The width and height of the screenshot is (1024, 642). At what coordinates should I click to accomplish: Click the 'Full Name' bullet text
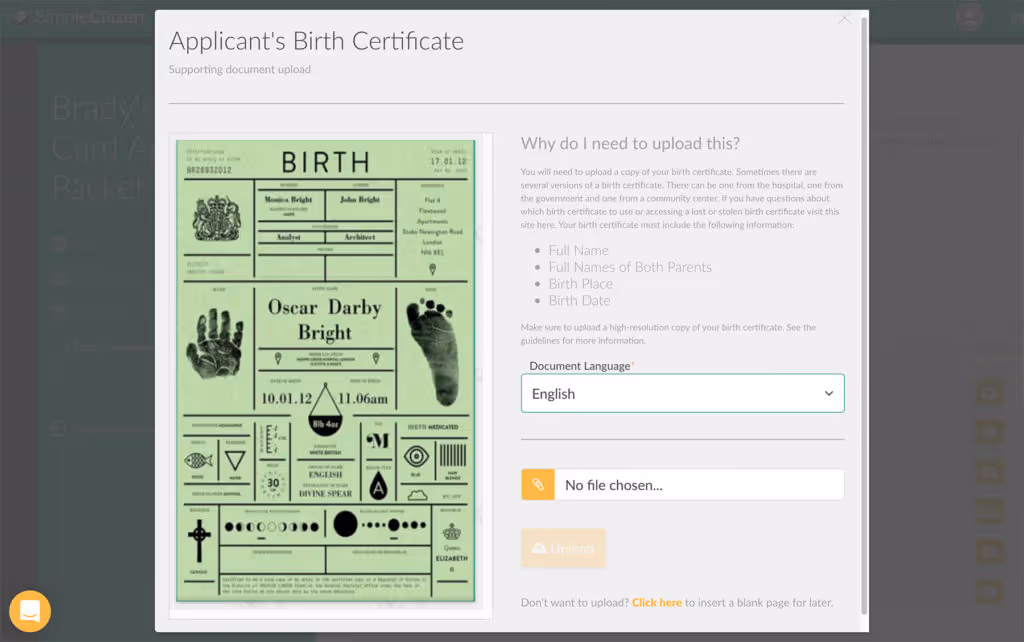point(579,250)
